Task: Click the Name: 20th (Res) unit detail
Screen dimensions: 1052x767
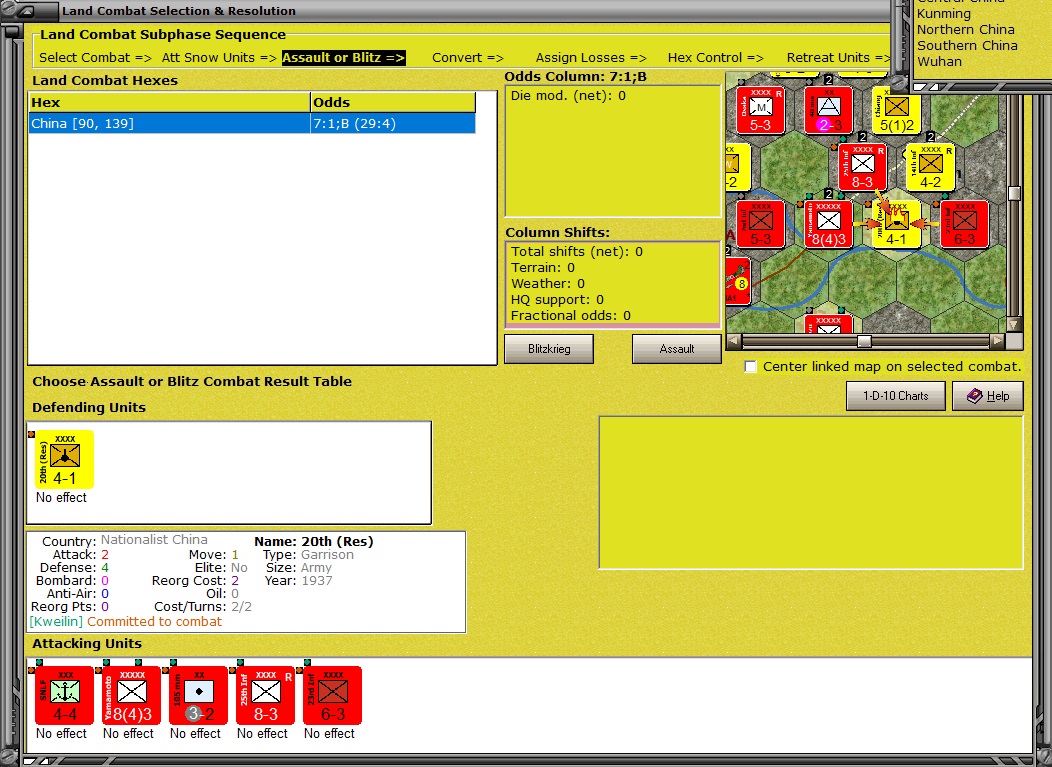Action: pos(313,542)
